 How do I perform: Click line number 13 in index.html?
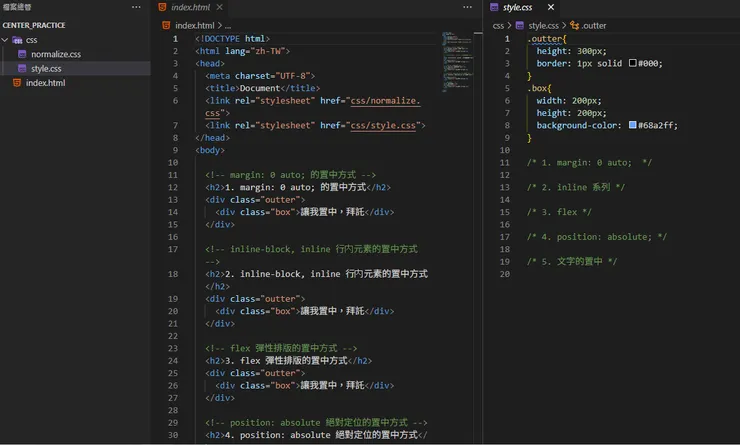(x=173, y=200)
